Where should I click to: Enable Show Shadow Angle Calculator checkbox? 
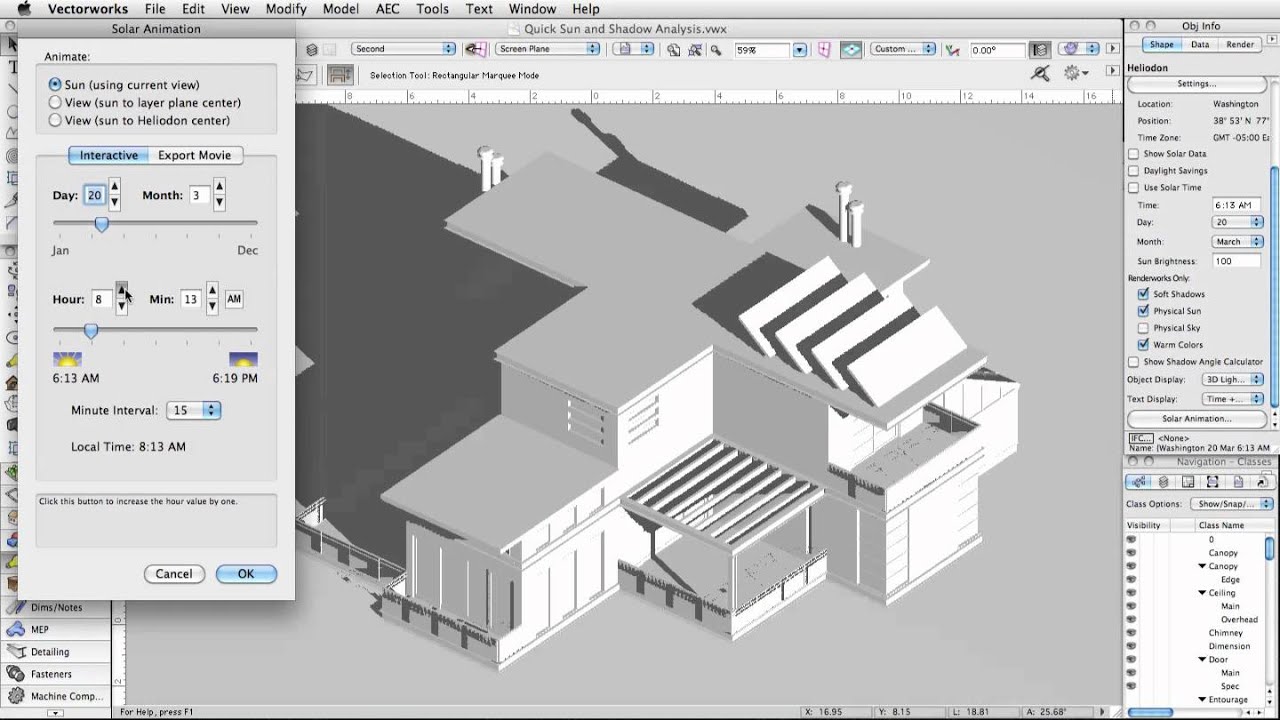(x=1134, y=362)
